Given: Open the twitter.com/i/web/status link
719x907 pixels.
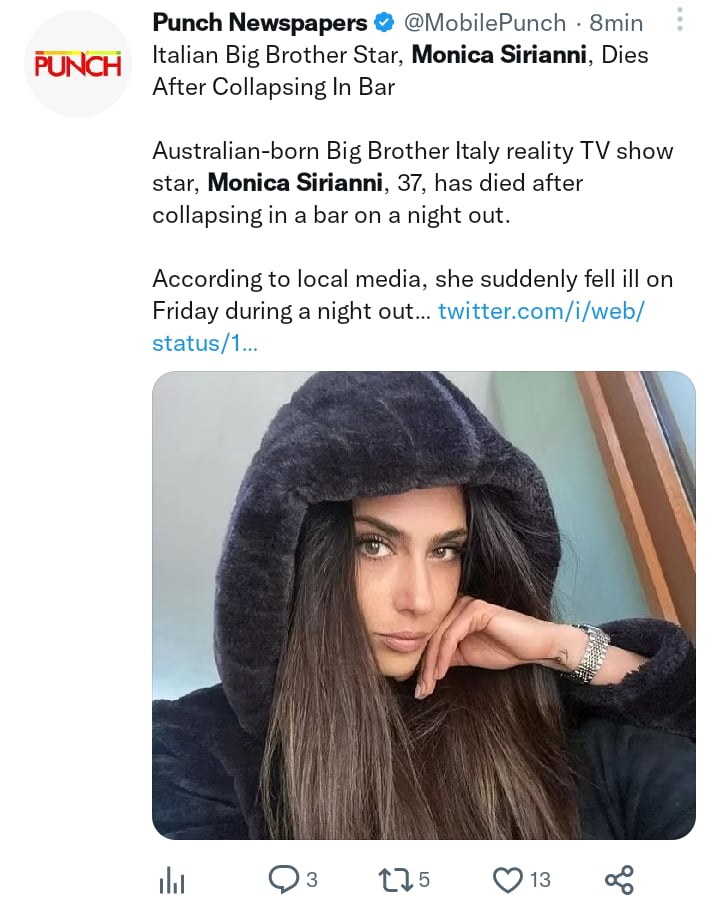Looking at the screenshot, I should click(x=398, y=327).
